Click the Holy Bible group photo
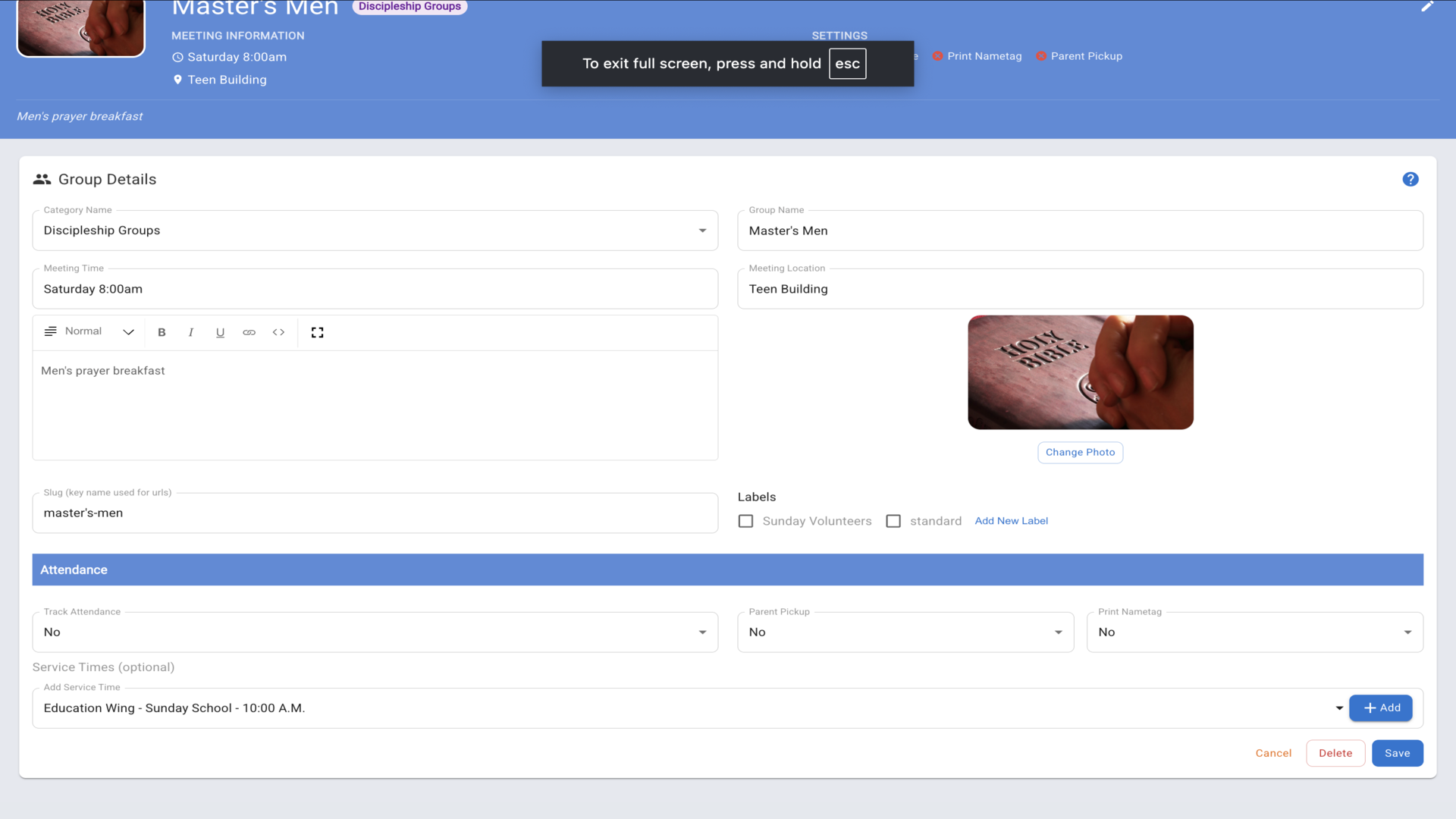Screen dimensions: 1456x819 tap(1080, 372)
